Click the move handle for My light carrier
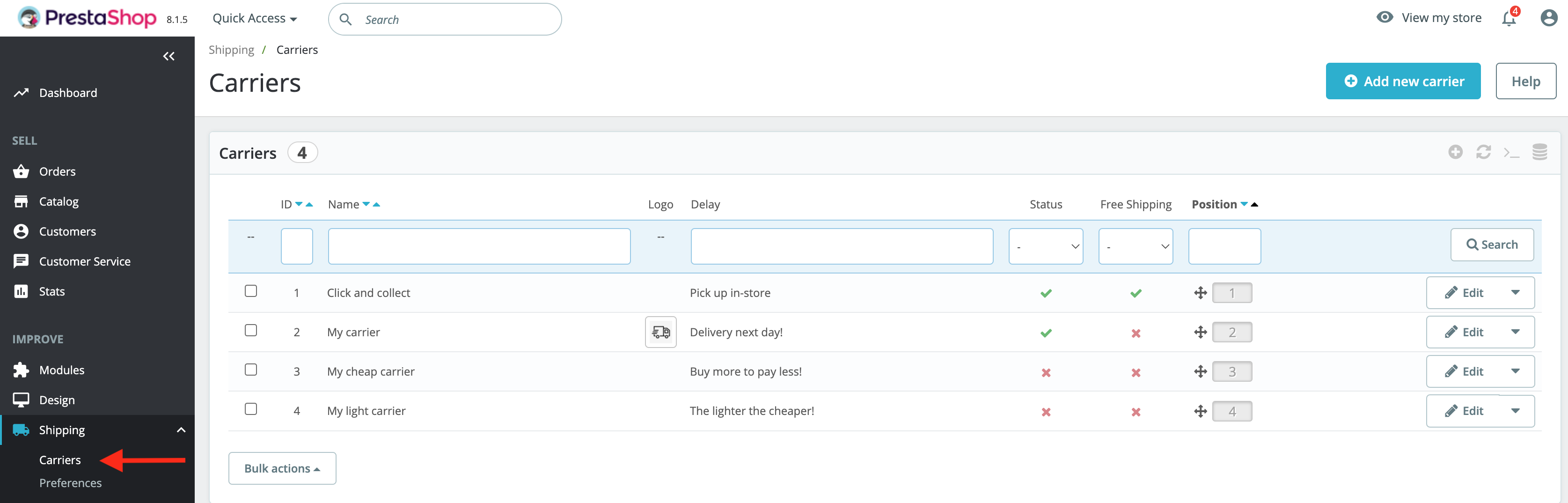 [1201, 411]
